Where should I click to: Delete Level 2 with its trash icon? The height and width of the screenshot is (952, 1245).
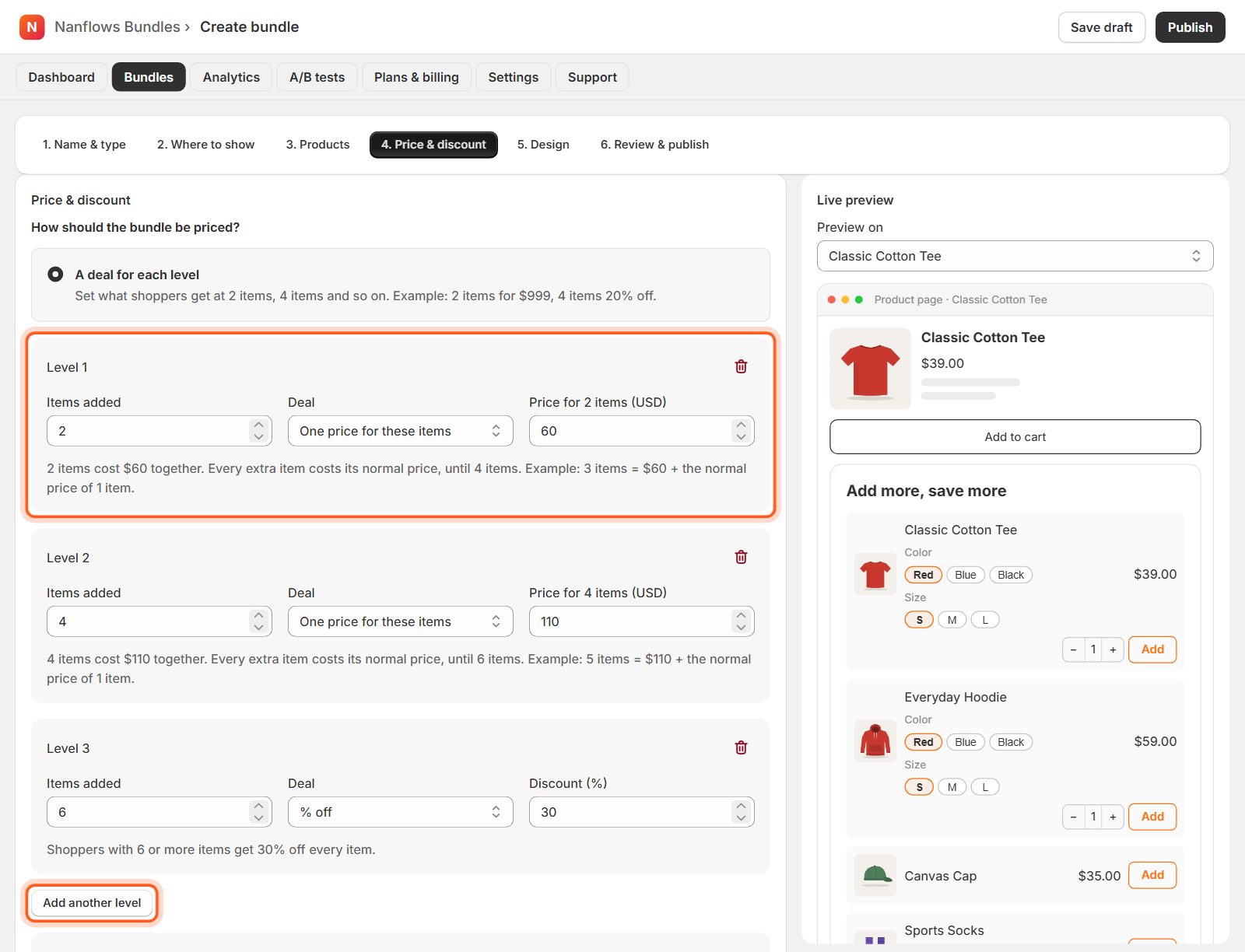click(741, 557)
